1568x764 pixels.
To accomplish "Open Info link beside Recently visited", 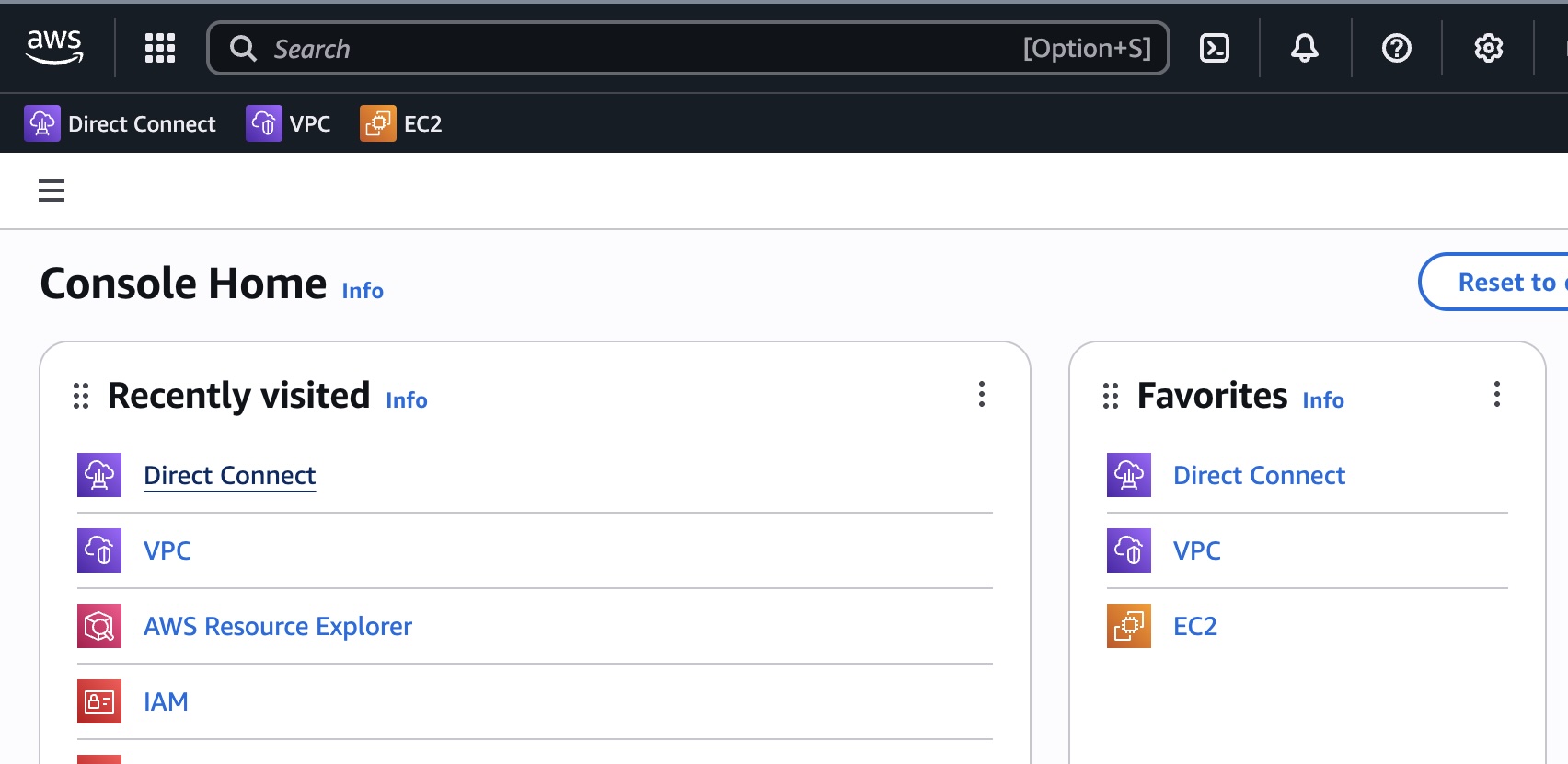I will pyautogui.click(x=407, y=400).
